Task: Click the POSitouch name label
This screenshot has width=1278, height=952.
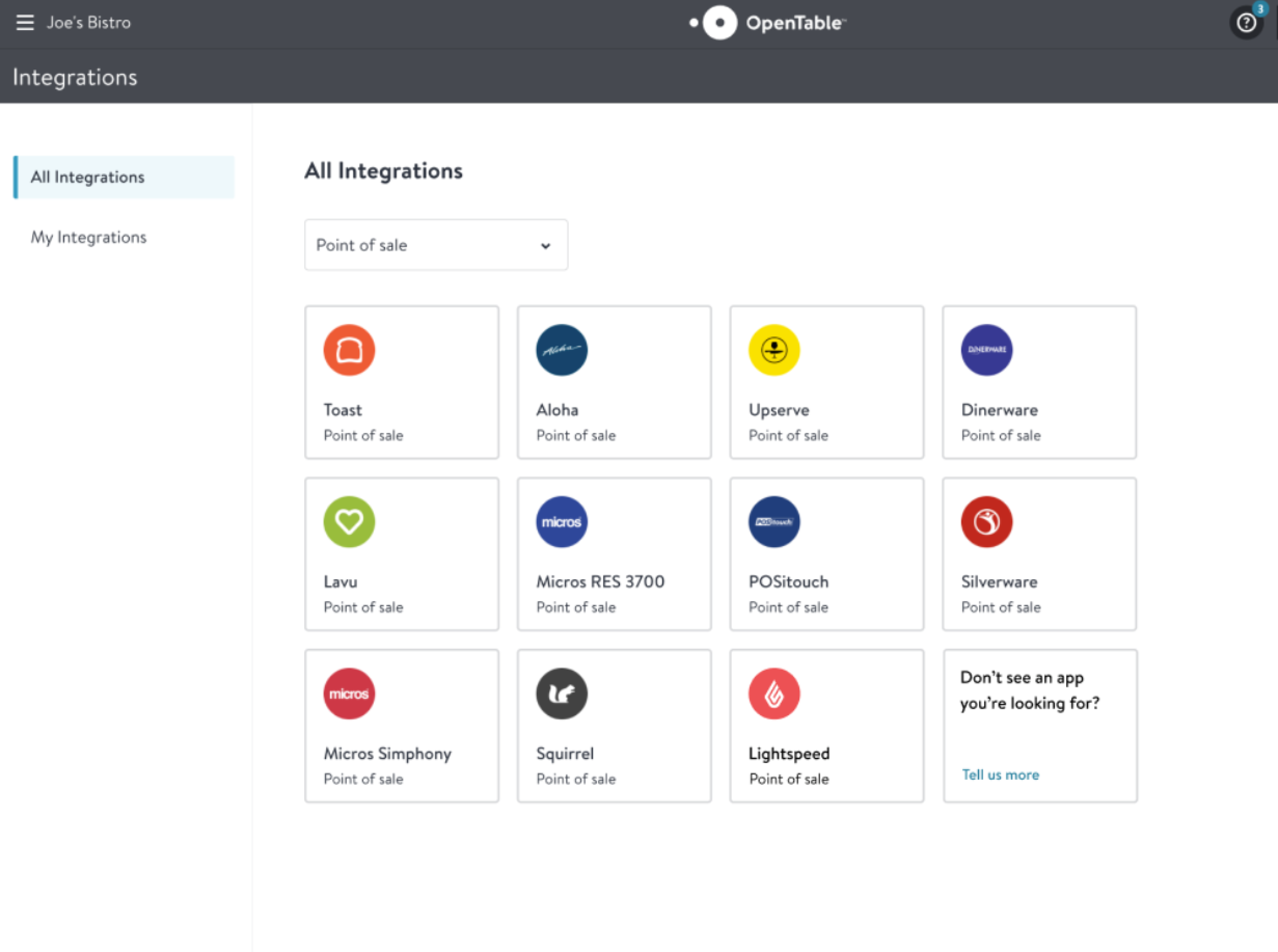Action: click(x=788, y=581)
